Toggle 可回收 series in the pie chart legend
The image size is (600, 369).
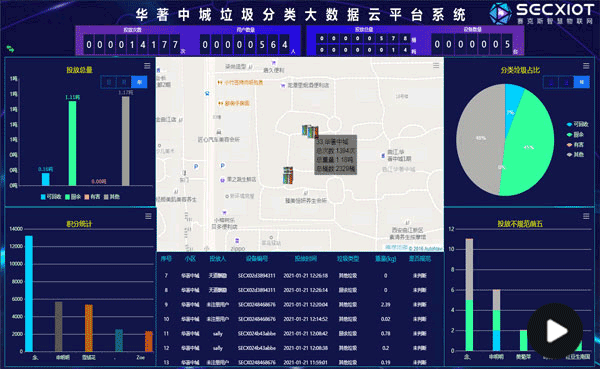point(577,124)
